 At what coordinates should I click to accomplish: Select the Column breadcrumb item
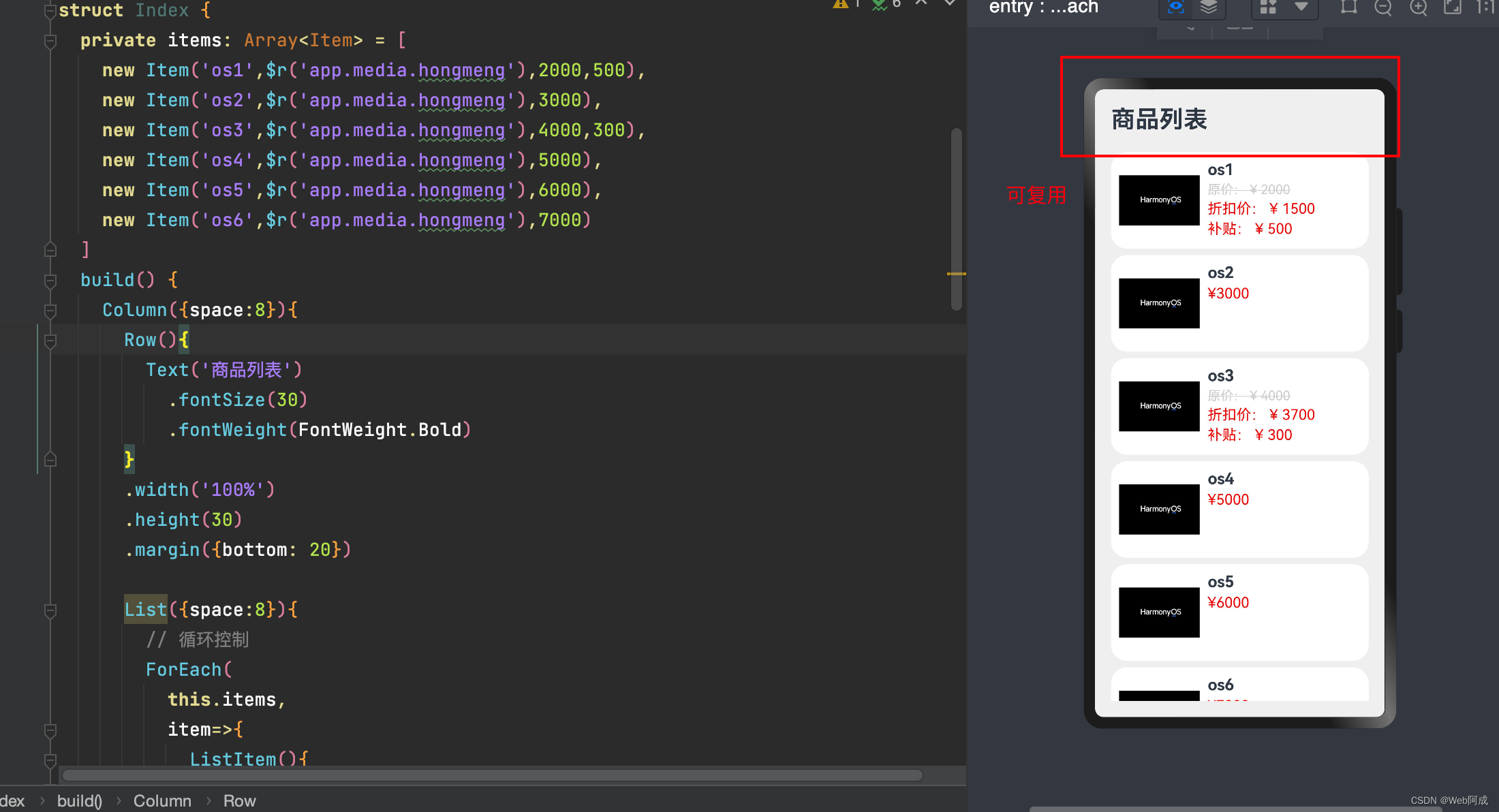(162, 800)
